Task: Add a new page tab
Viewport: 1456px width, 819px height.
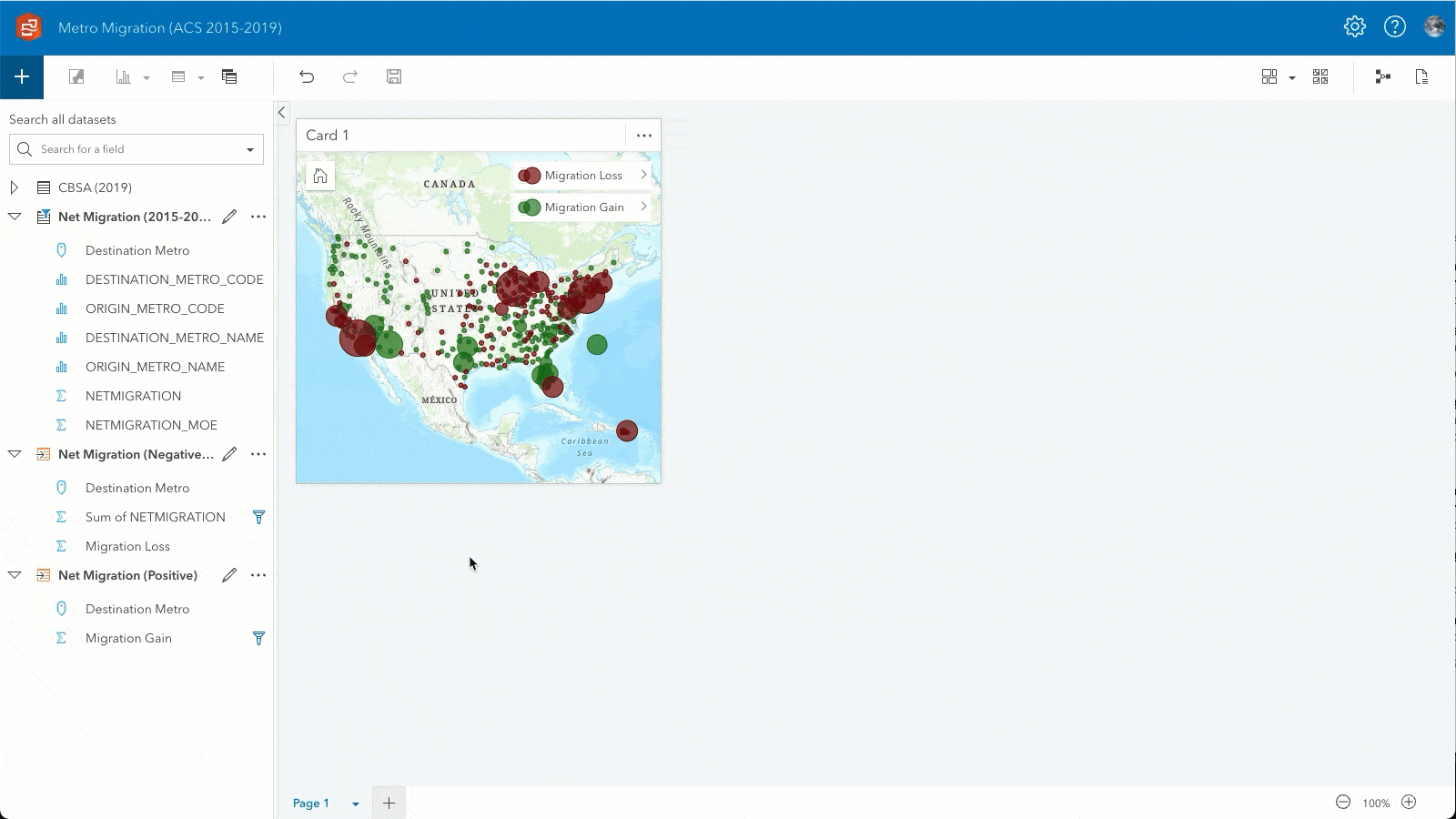Action: click(x=389, y=803)
